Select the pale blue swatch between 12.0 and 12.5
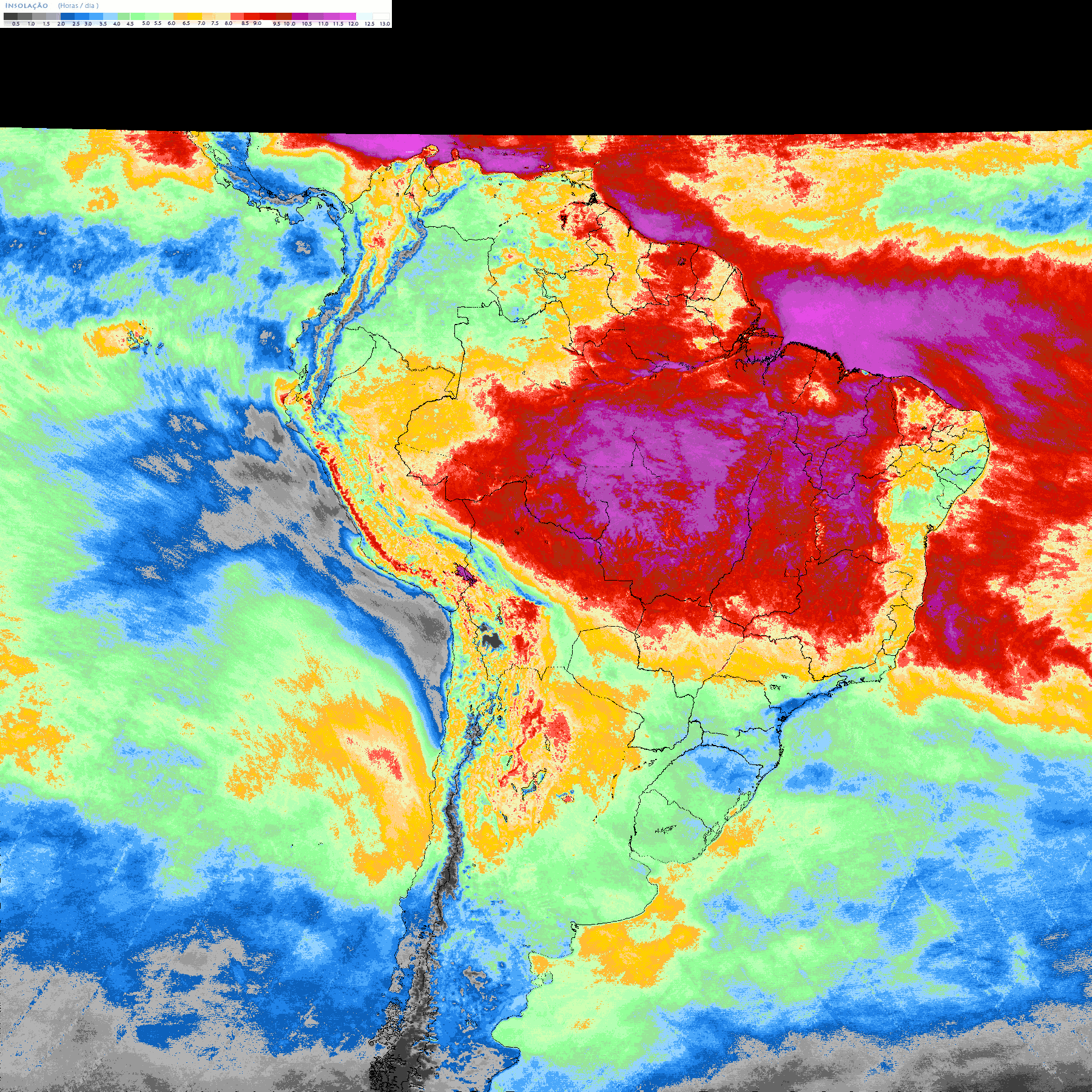 (364, 16)
